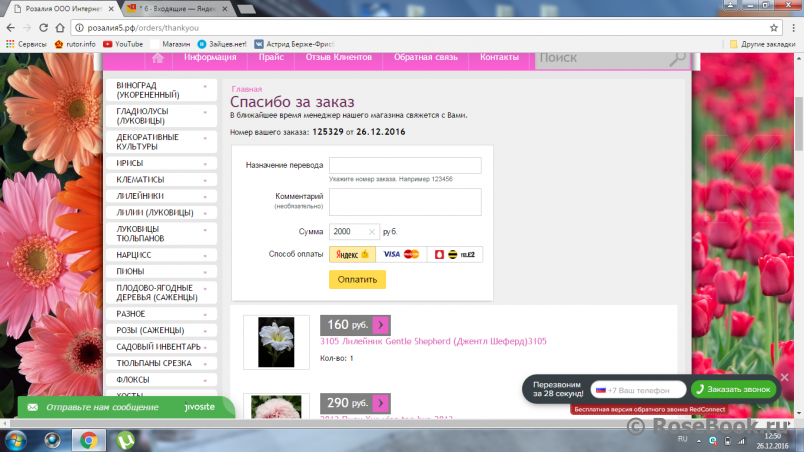Expand the НАРЦИСС category

(205, 256)
